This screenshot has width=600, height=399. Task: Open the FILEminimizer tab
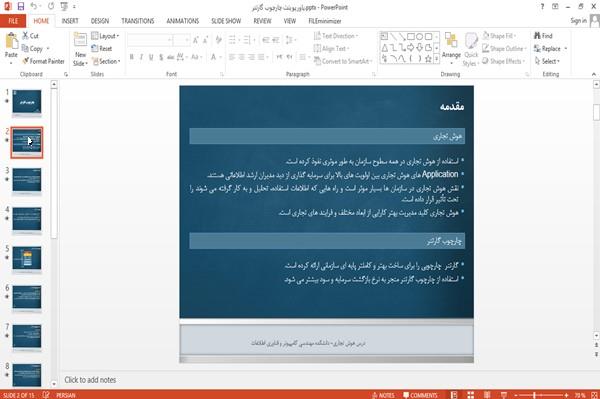[x=324, y=21]
